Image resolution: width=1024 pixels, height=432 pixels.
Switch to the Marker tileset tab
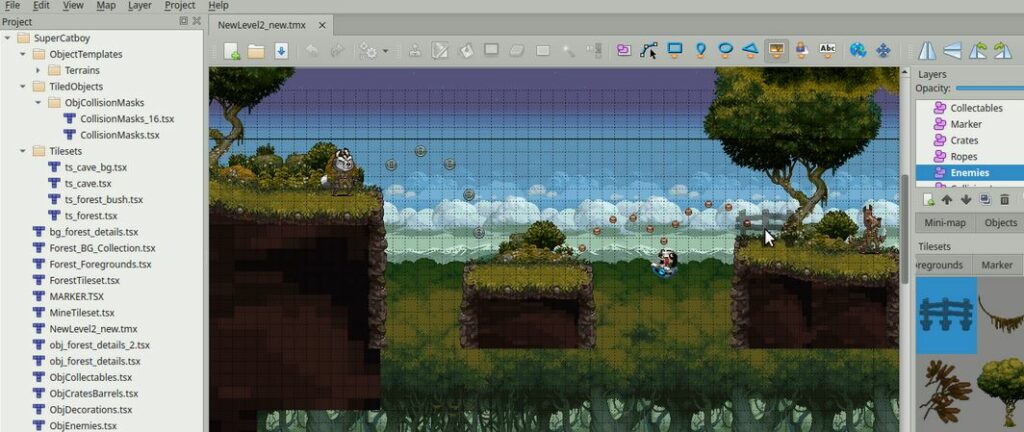point(997,264)
